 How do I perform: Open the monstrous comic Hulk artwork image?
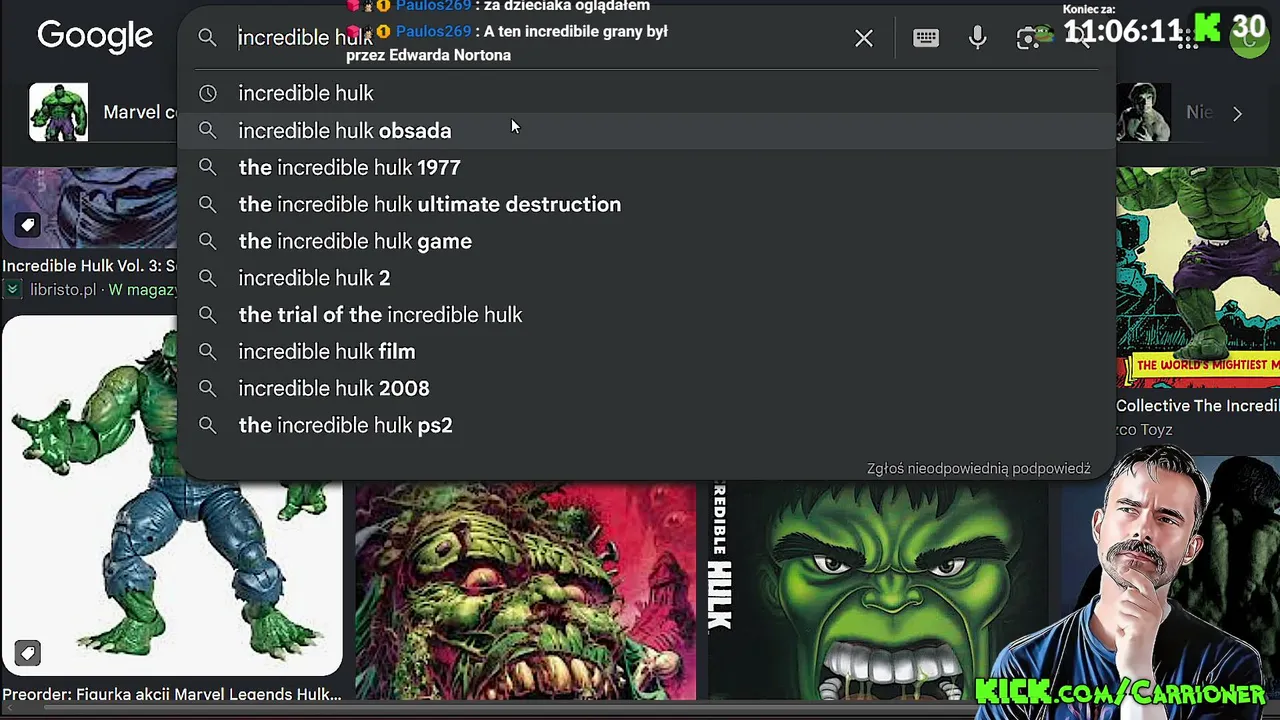(525, 592)
